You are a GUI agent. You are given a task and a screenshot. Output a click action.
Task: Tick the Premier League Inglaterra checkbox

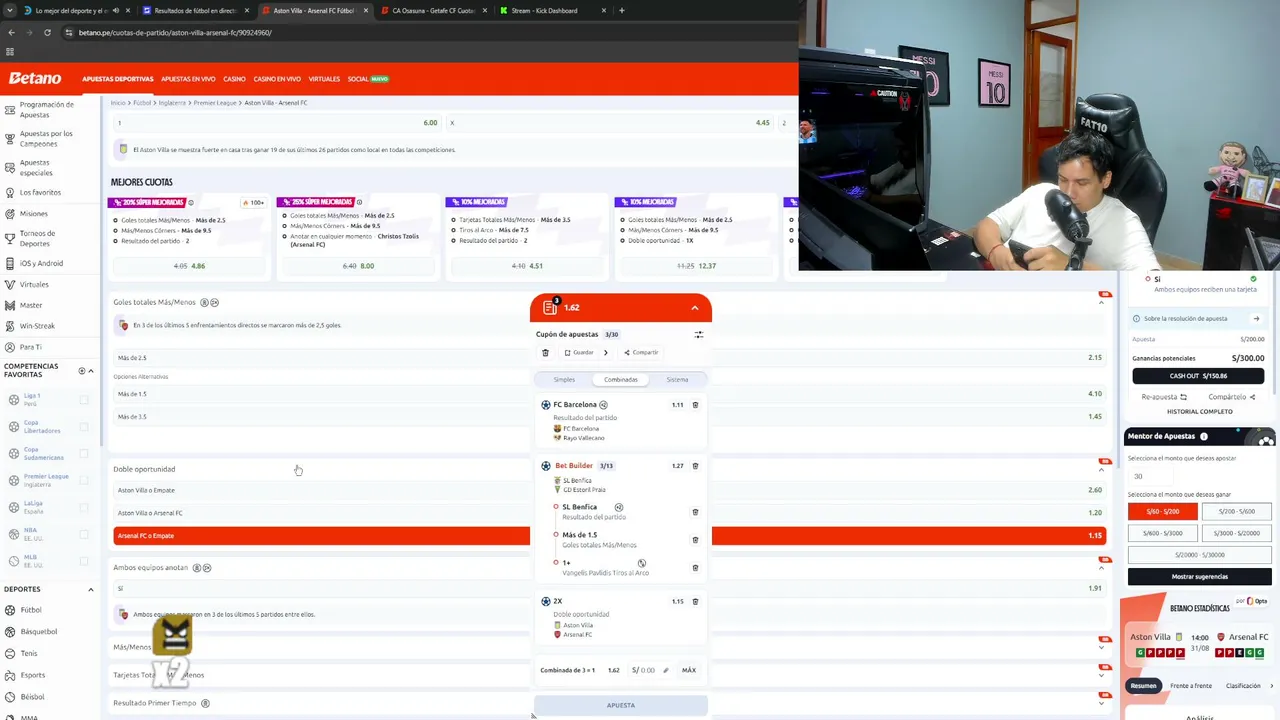coord(84,481)
